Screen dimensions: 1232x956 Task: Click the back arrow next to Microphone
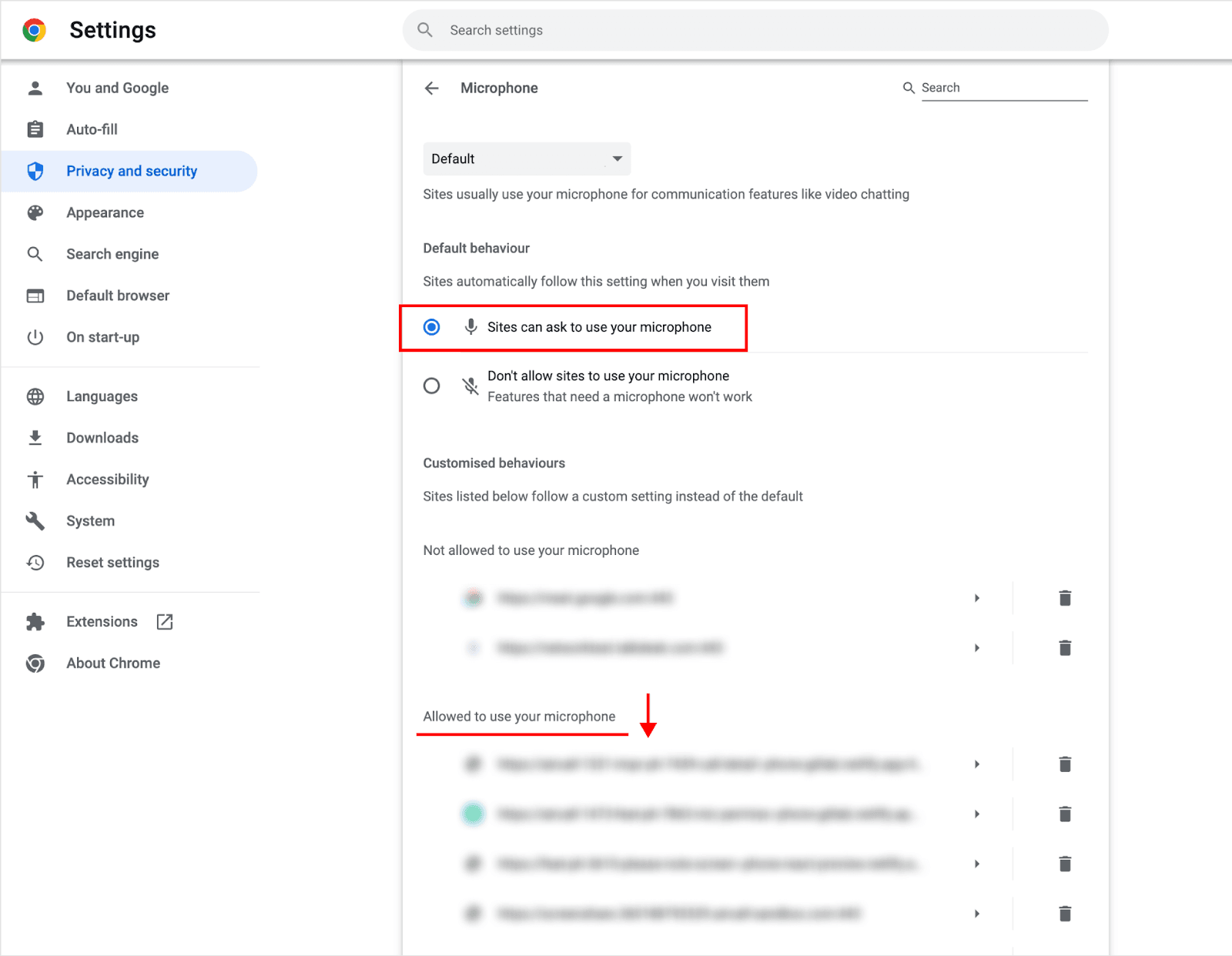[432, 88]
